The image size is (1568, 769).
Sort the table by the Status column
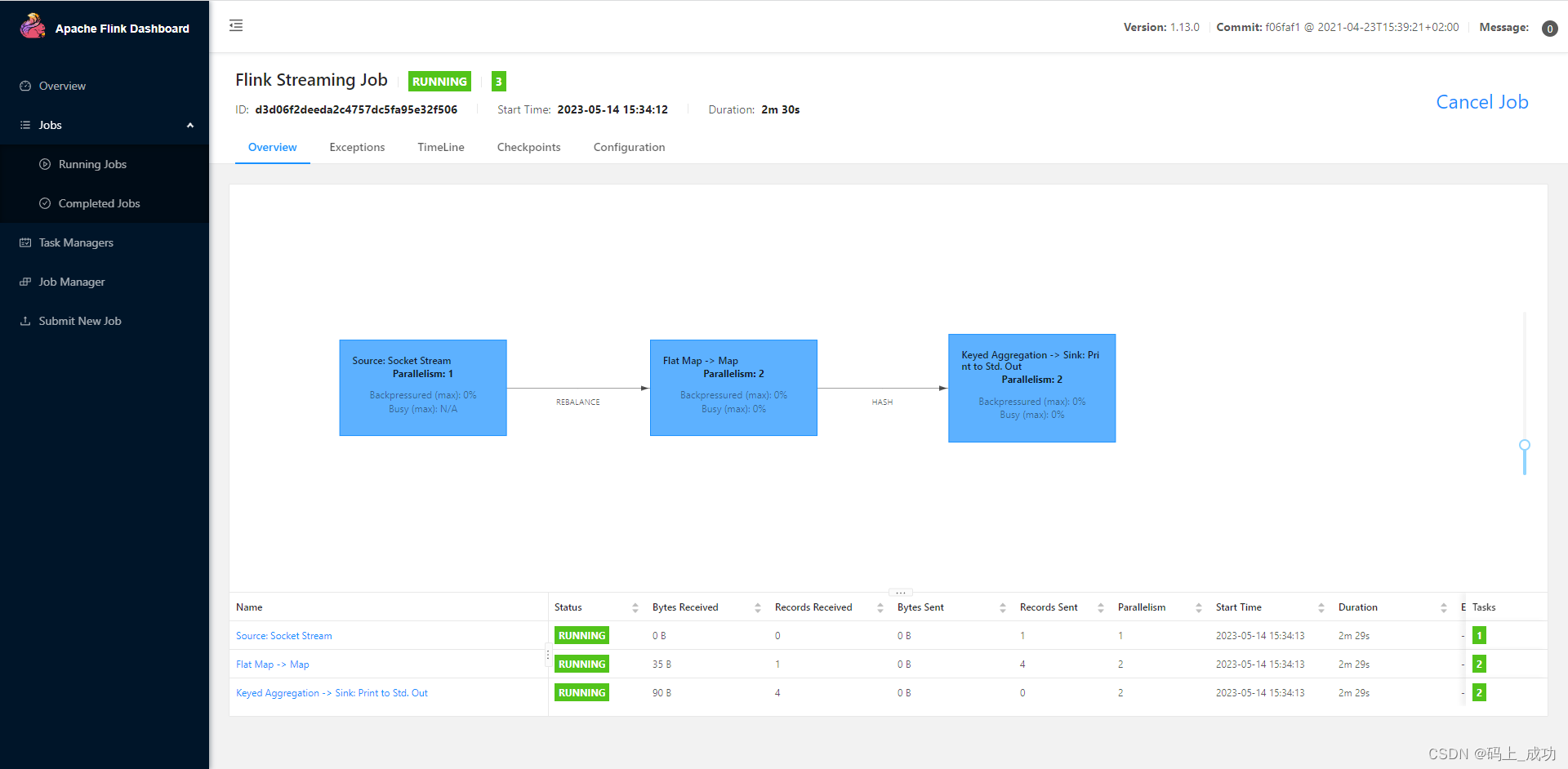[635, 607]
